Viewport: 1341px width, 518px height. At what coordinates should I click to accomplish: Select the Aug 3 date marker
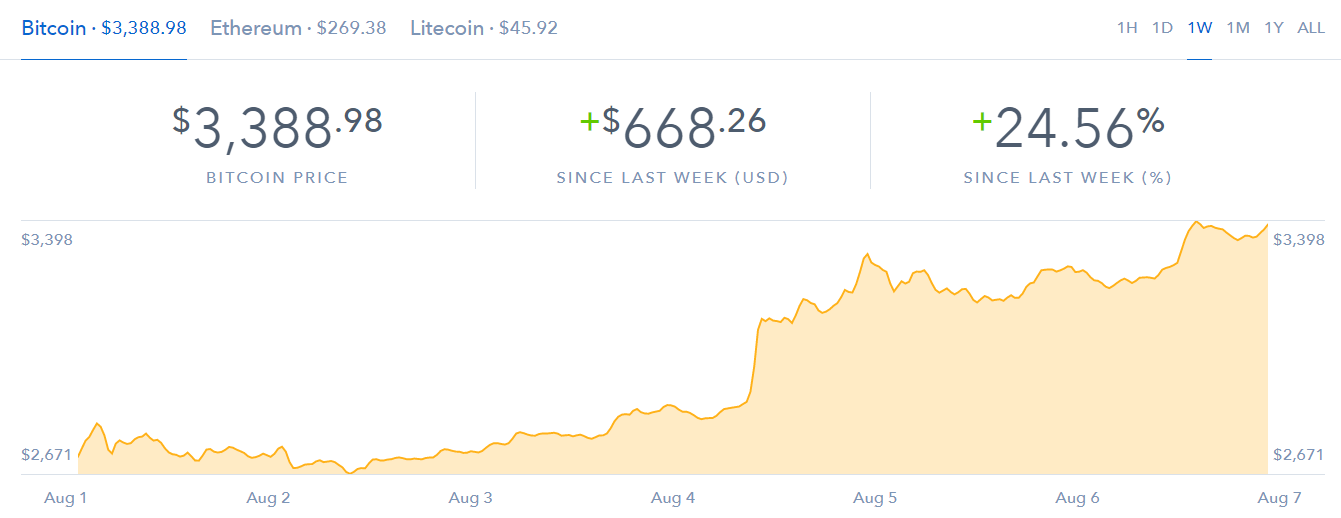pyautogui.click(x=470, y=497)
